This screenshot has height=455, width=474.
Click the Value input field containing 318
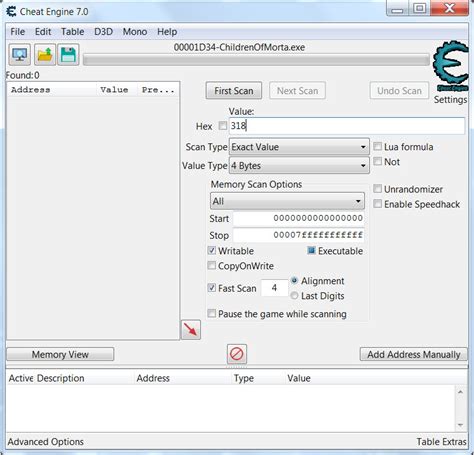(347, 126)
